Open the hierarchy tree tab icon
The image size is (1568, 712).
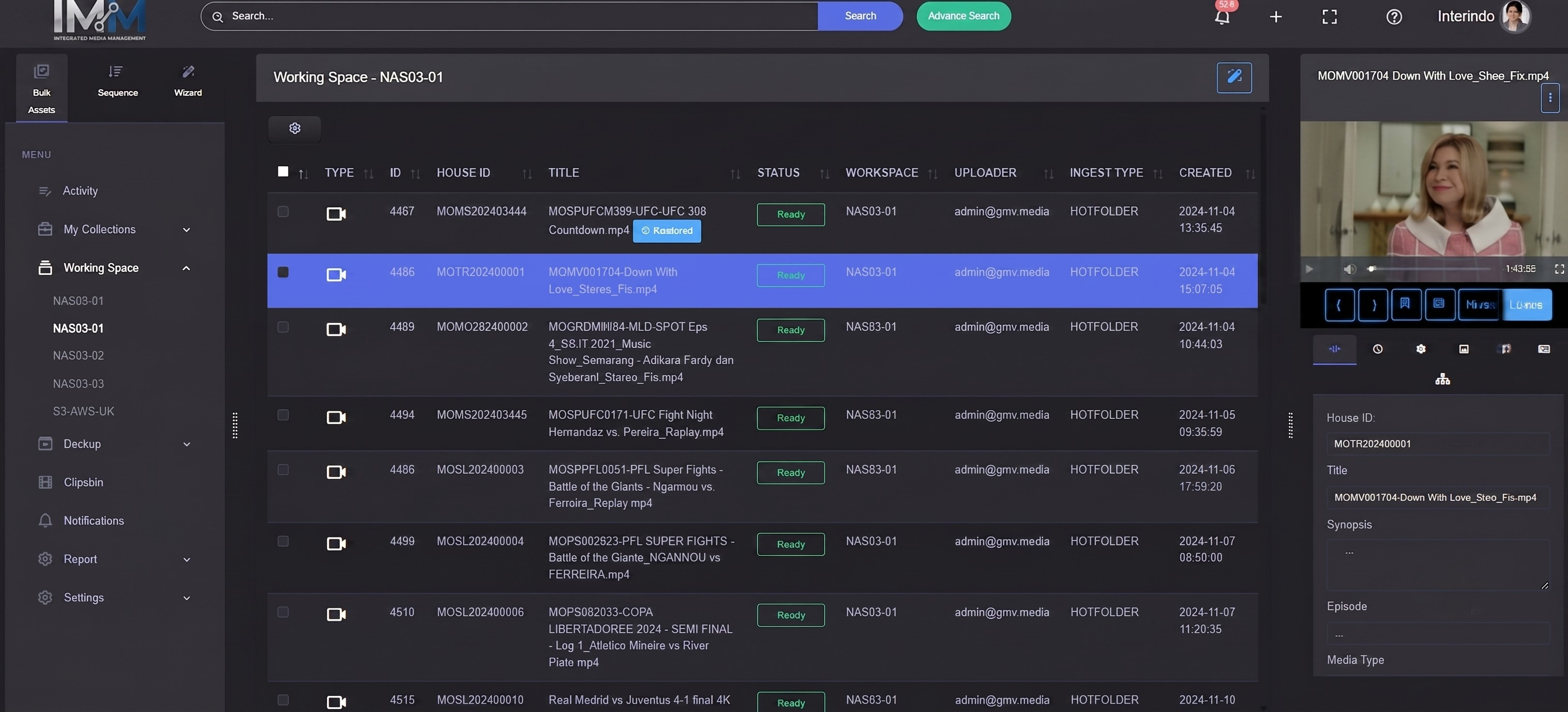pos(1442,379)
